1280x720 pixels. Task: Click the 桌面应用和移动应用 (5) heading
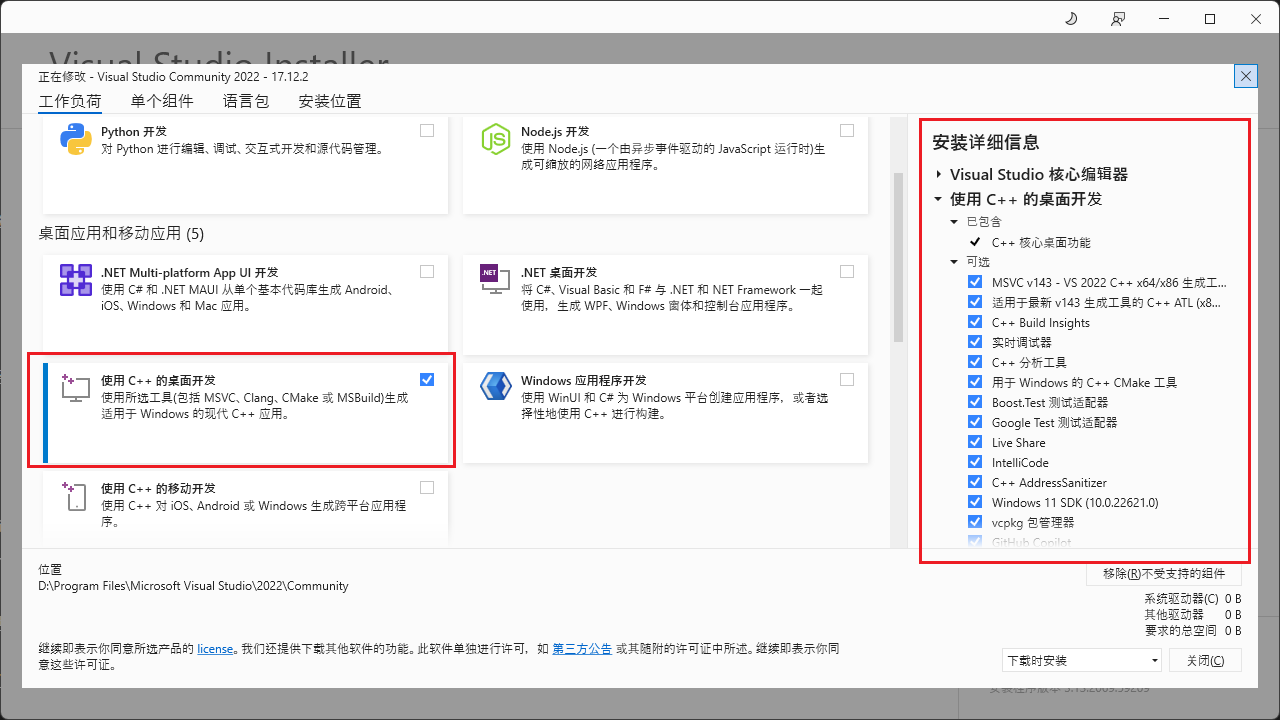(x=121, y=233)
